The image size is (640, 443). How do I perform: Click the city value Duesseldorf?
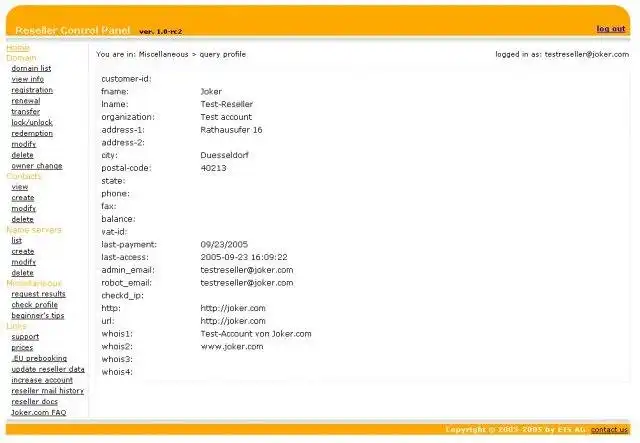[x=224, y=155]
